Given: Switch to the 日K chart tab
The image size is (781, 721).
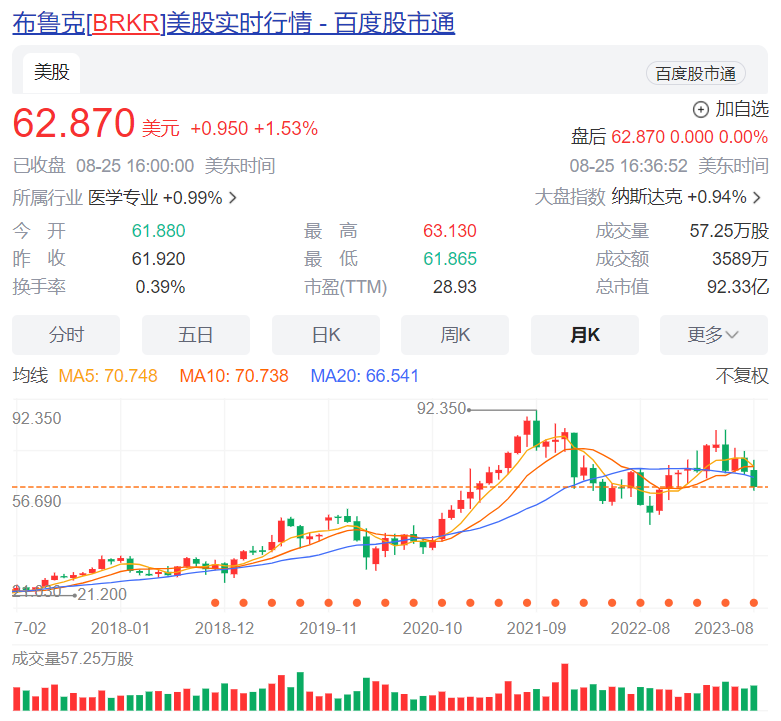Looking at the screenshot, I should pos(326,335).
